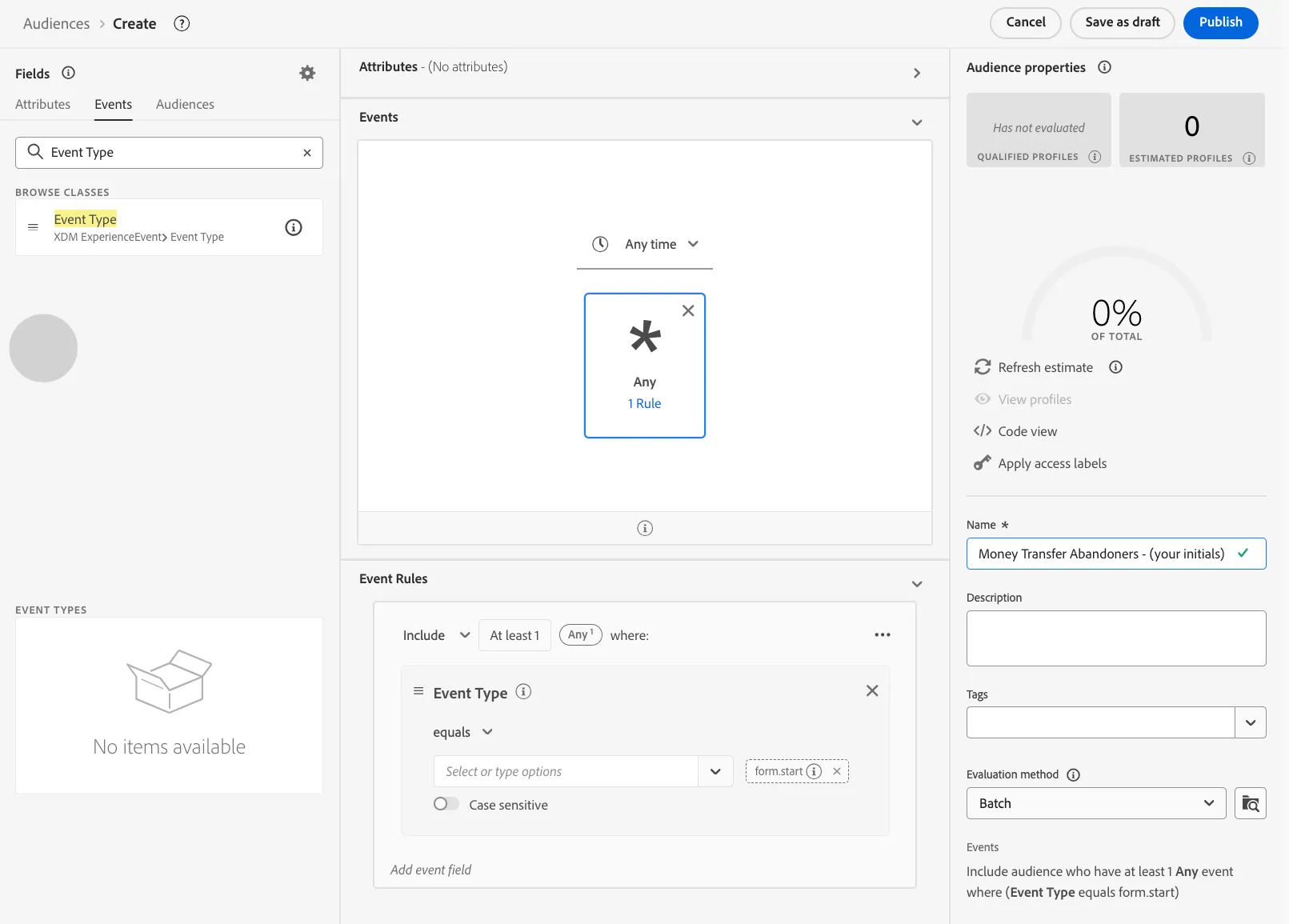The height and width of the screenshot is (924, 1289).
Task: Open the Tags dropdown arrow
Action: pyautogui.click(x=1251, y=722)
